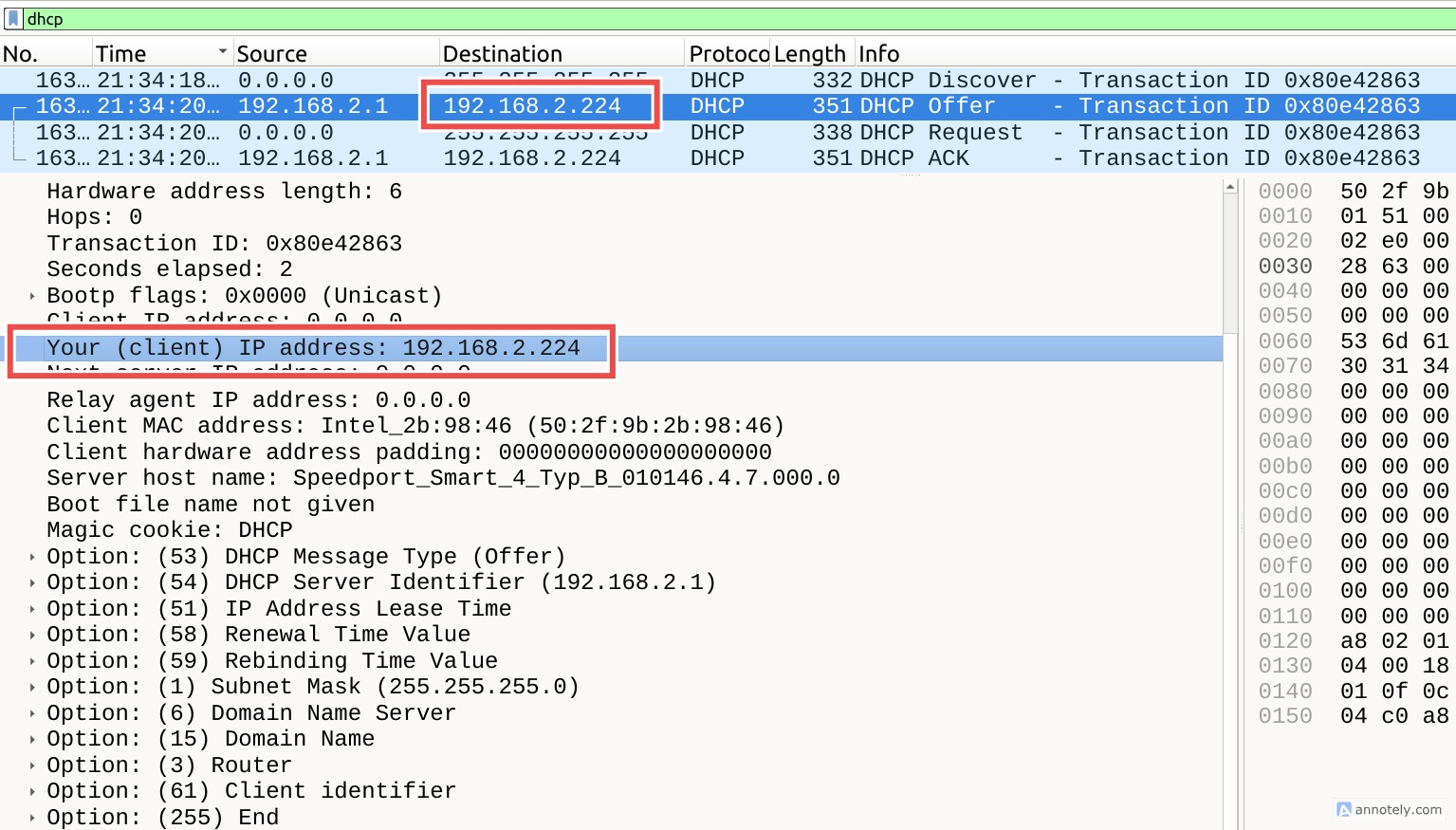Click the packet details scroll-up arrow
This screenshot has height=830, width=1456.
click(1230, 187)
